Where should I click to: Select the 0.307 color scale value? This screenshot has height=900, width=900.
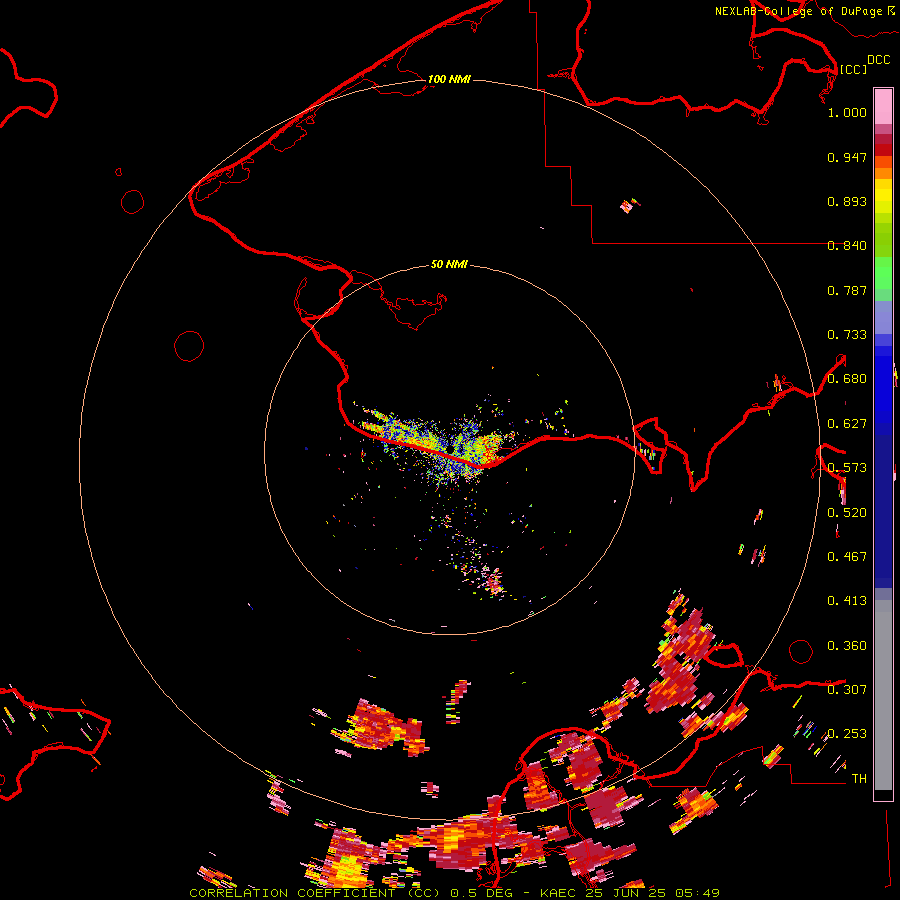pyautogui.click(x=847, y=689)
